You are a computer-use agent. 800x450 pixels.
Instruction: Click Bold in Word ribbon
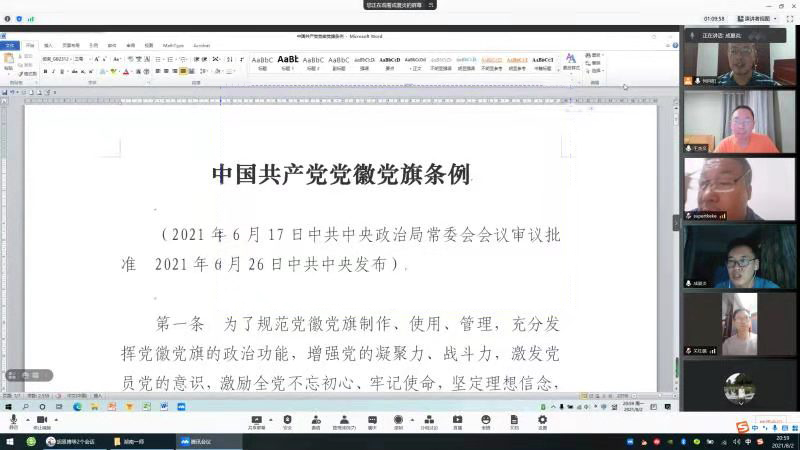pyautogui.click(x=46, y=71)
